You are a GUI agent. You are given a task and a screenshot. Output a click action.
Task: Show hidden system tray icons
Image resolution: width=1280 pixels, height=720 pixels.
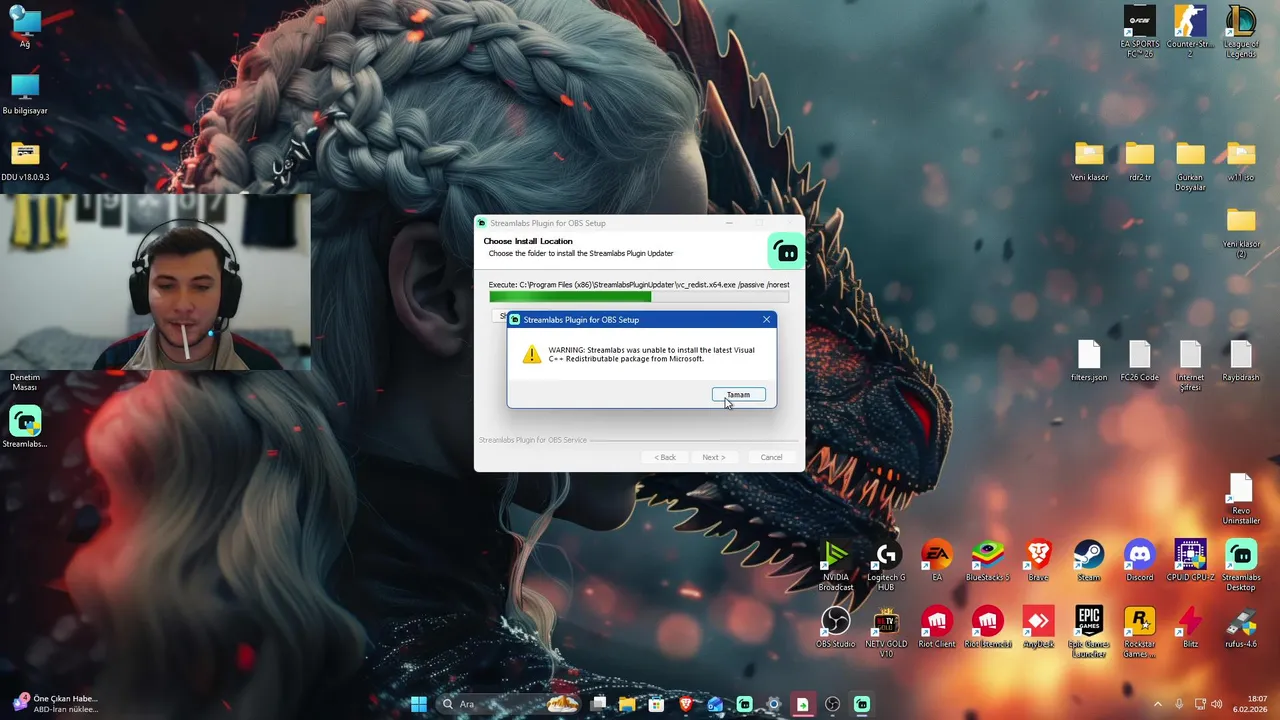pos(1158,704)
